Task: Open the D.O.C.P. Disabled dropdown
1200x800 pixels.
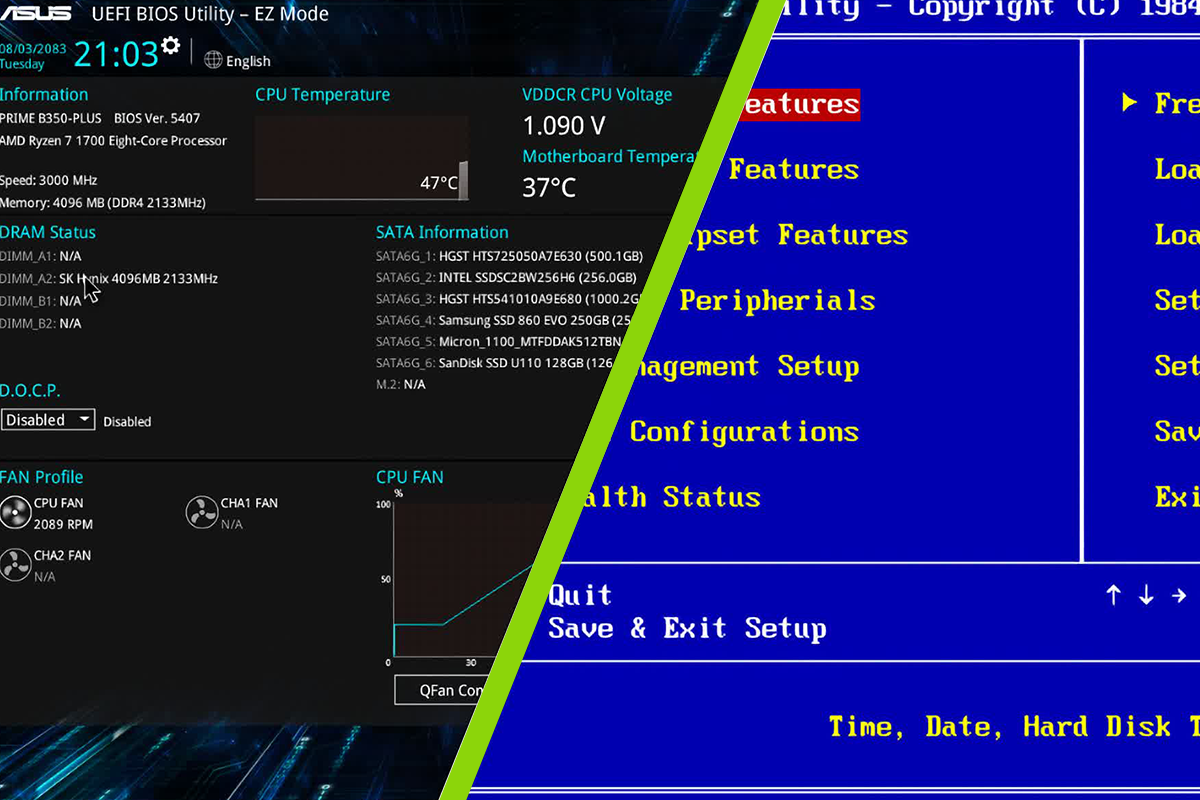Action: click(48, 420)
